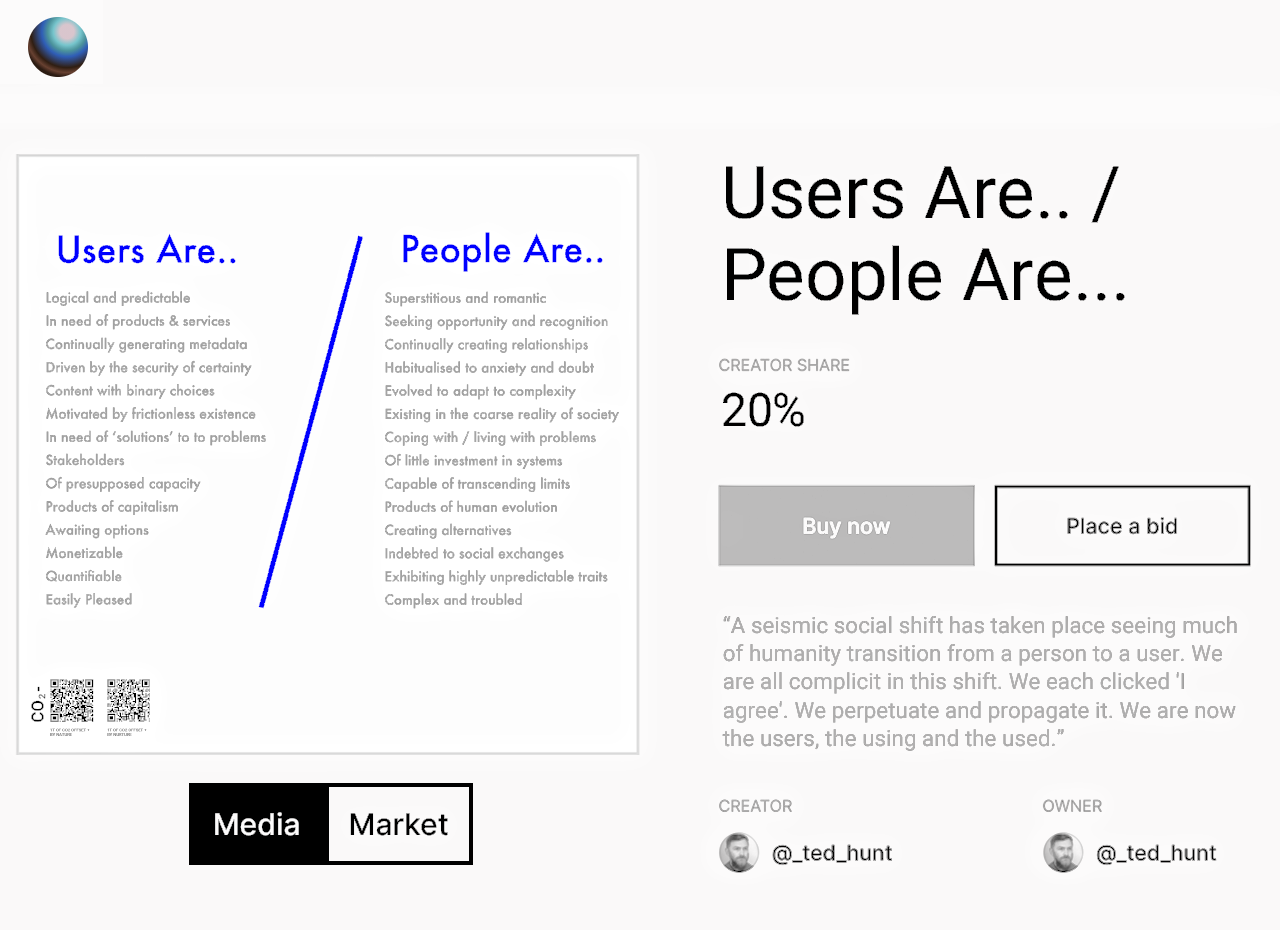The height and width of the screenshot is (930, 1280).
Task: Click the CREATOR SHARE label
Action: pos(784,365)
